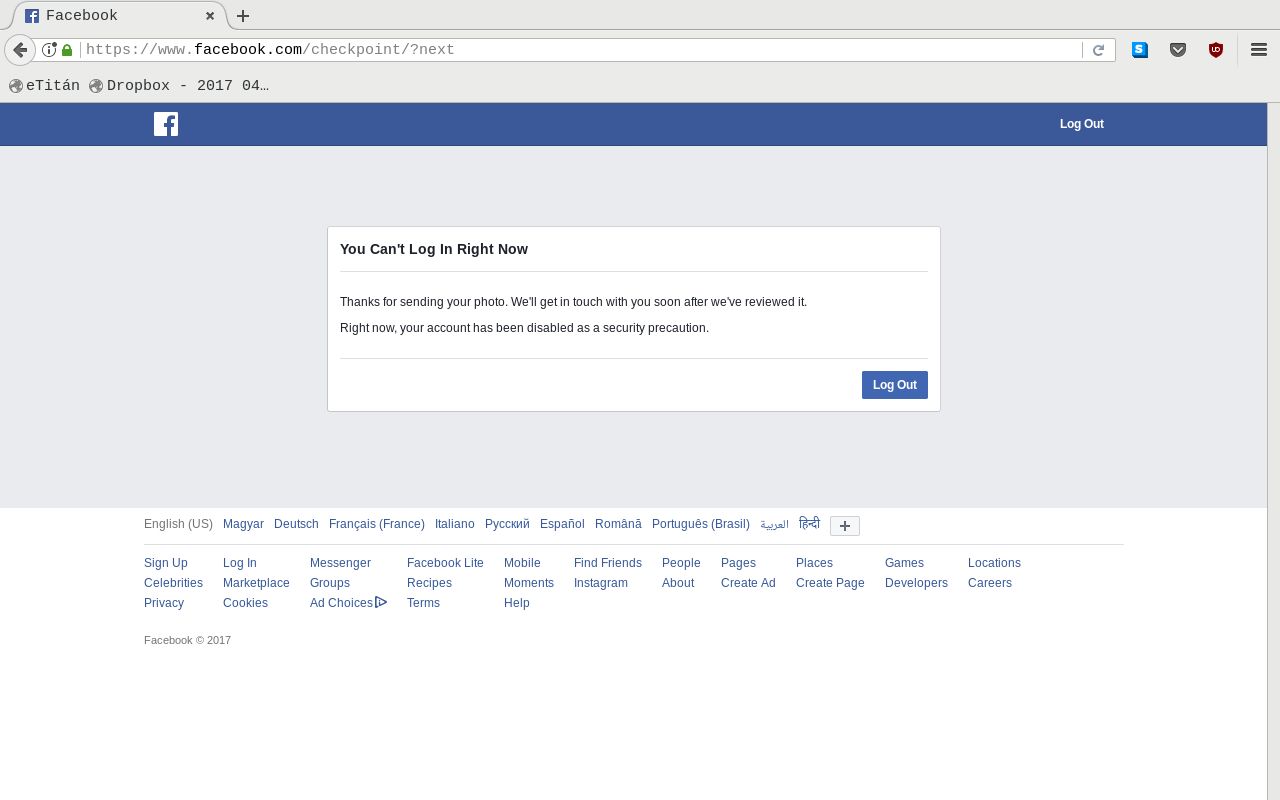The width and height of the screenshot is (1280, 800).
Task: Switch language to Magyar
Action: tap(243, 524)
